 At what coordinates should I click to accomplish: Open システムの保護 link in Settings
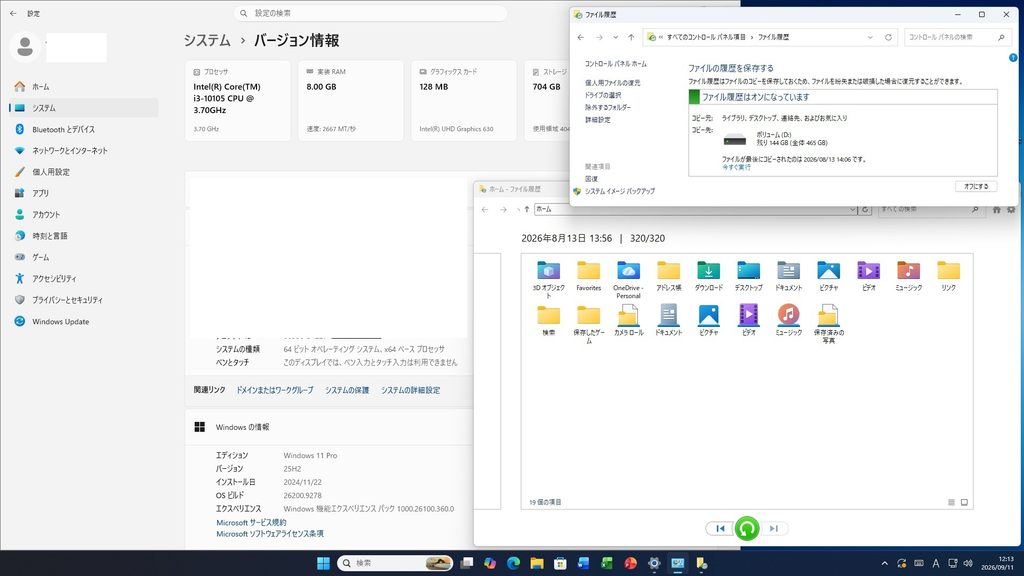pyautogui.click(x=347, y=390)
